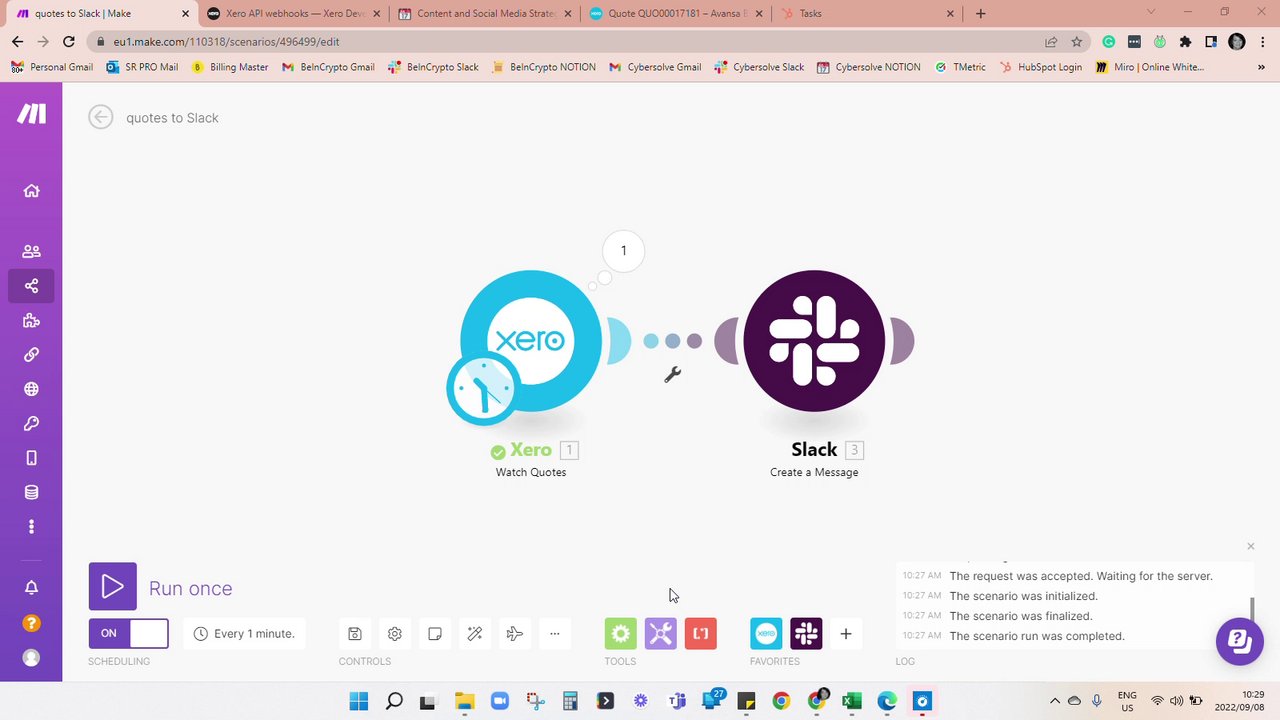Add a favorite with the plus button
This screenshot has height=720, width=1280.
[x=846, y=633]
